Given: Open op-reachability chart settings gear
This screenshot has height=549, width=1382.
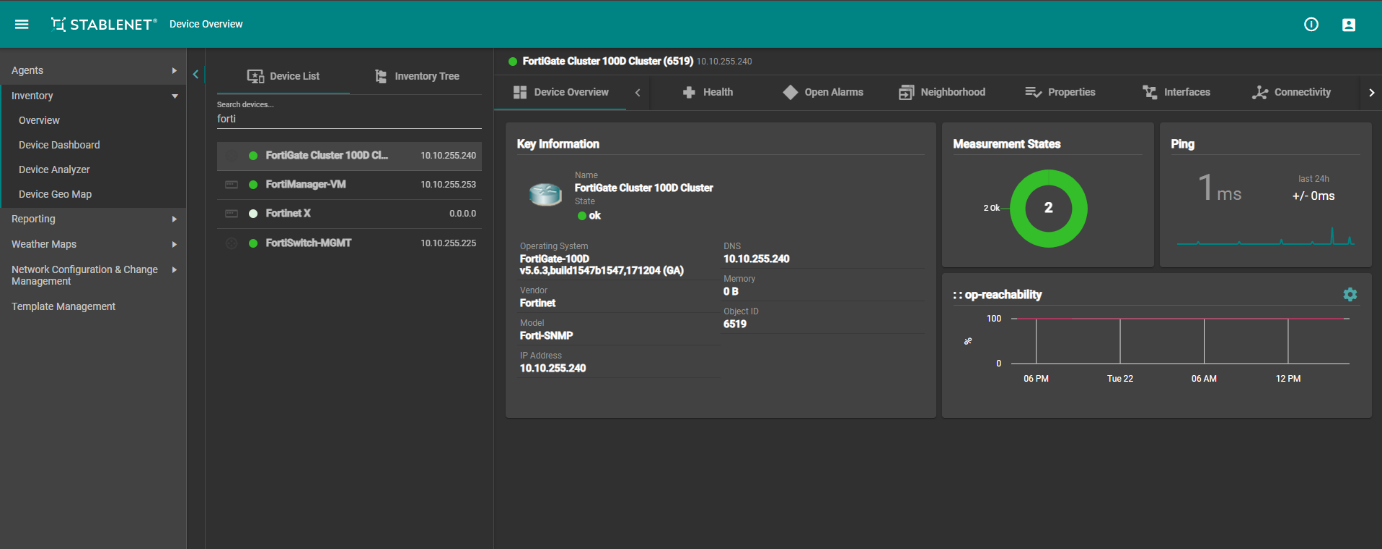Looking at the screenshot, I should [1350, 294].
